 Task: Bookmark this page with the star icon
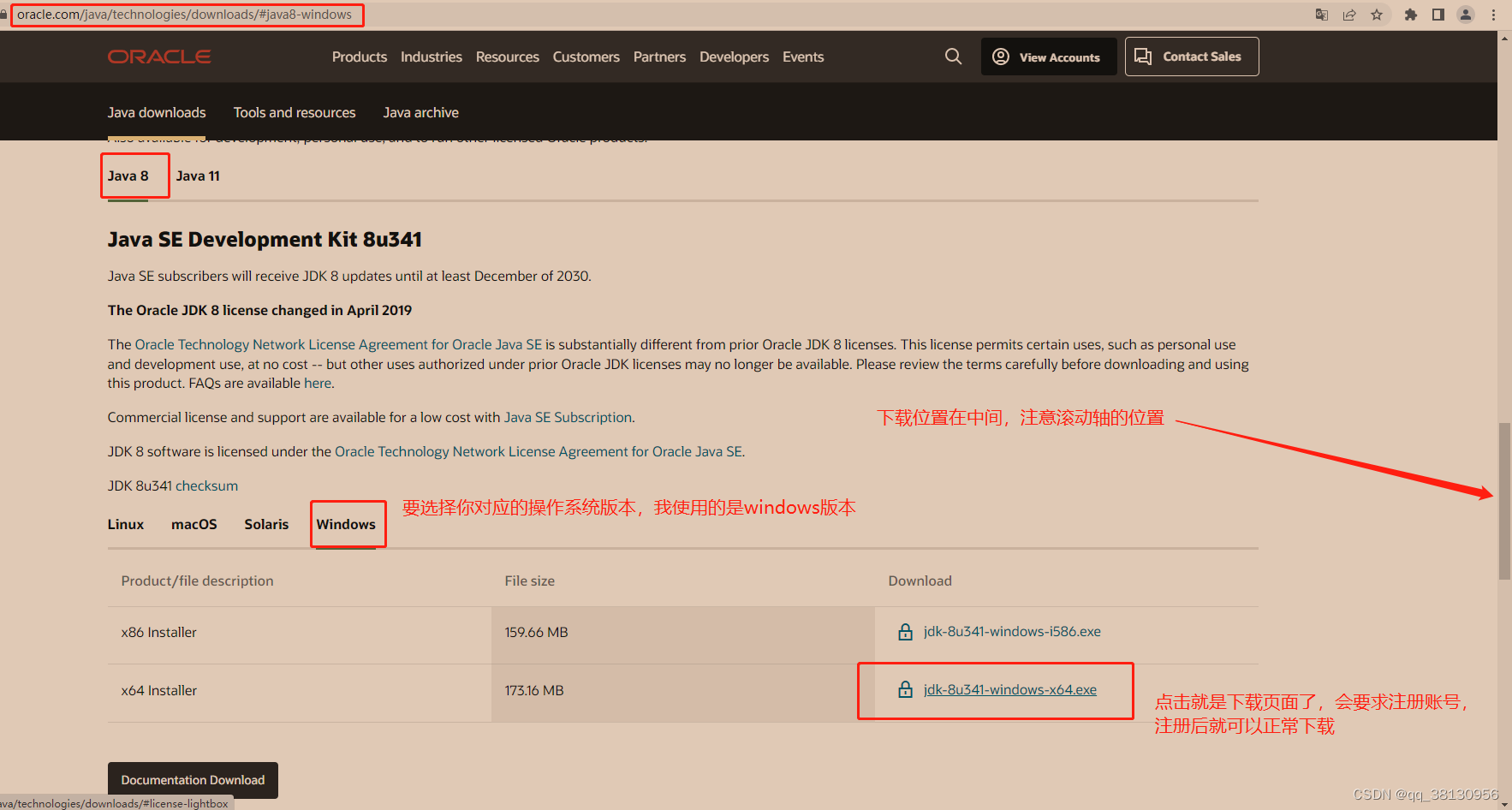pyautogui.click(x=1377, y=15)
